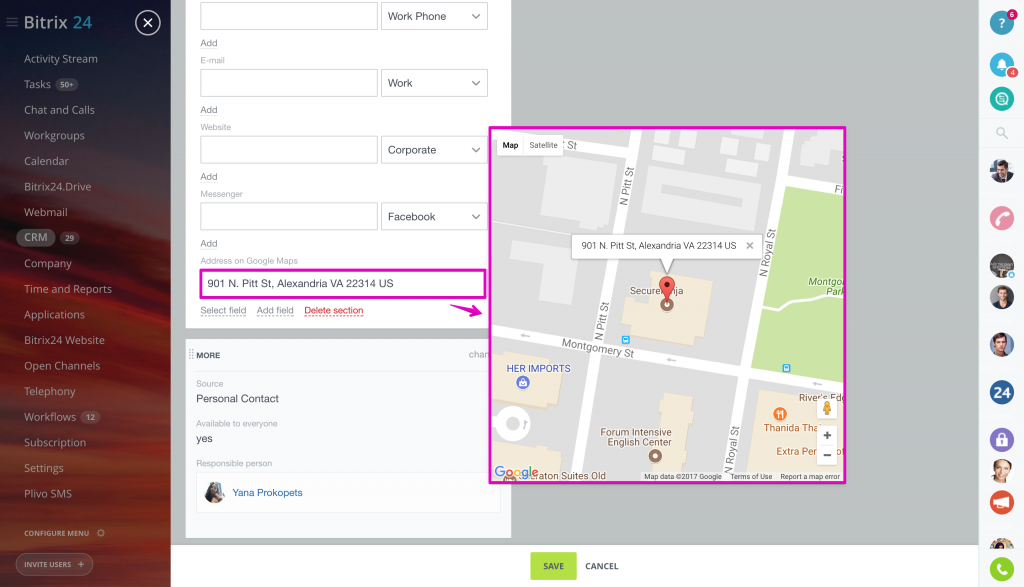Click Add under the Messenger field

tap(209, 244)
